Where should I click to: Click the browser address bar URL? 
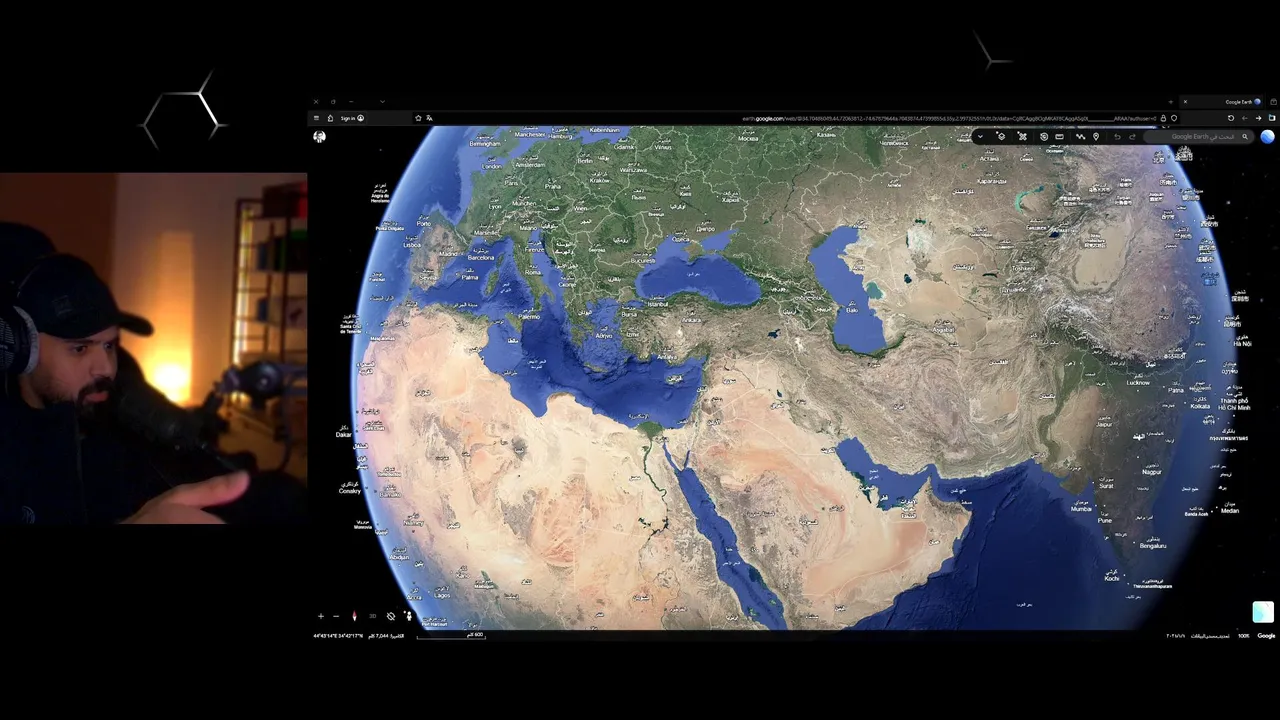pyautogui.click(x=948, y=118)
